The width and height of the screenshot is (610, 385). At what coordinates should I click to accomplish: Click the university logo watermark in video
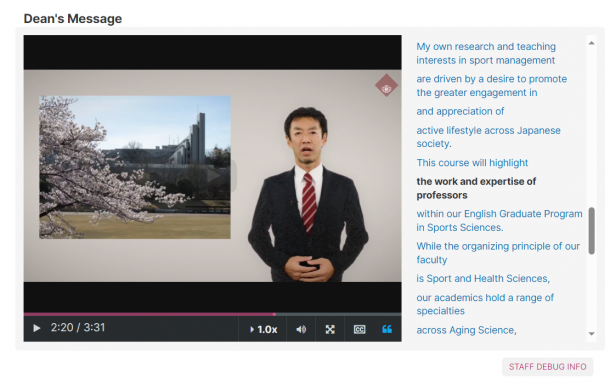pos(386,86)
